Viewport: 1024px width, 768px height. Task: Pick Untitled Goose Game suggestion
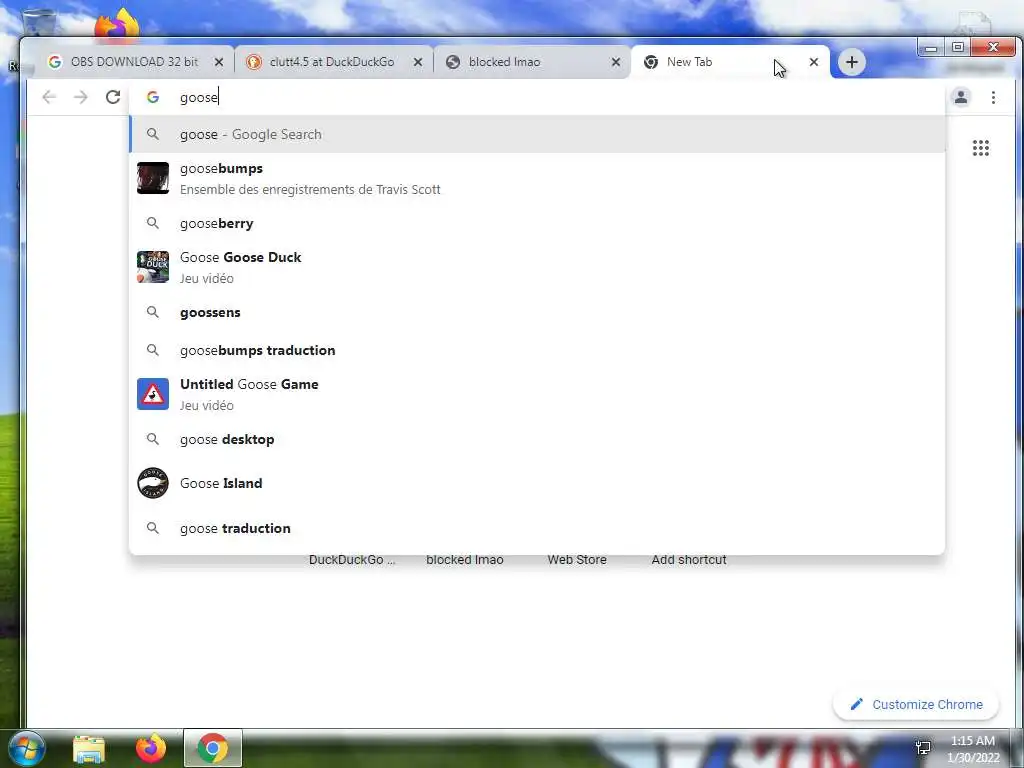pos(537,394)
